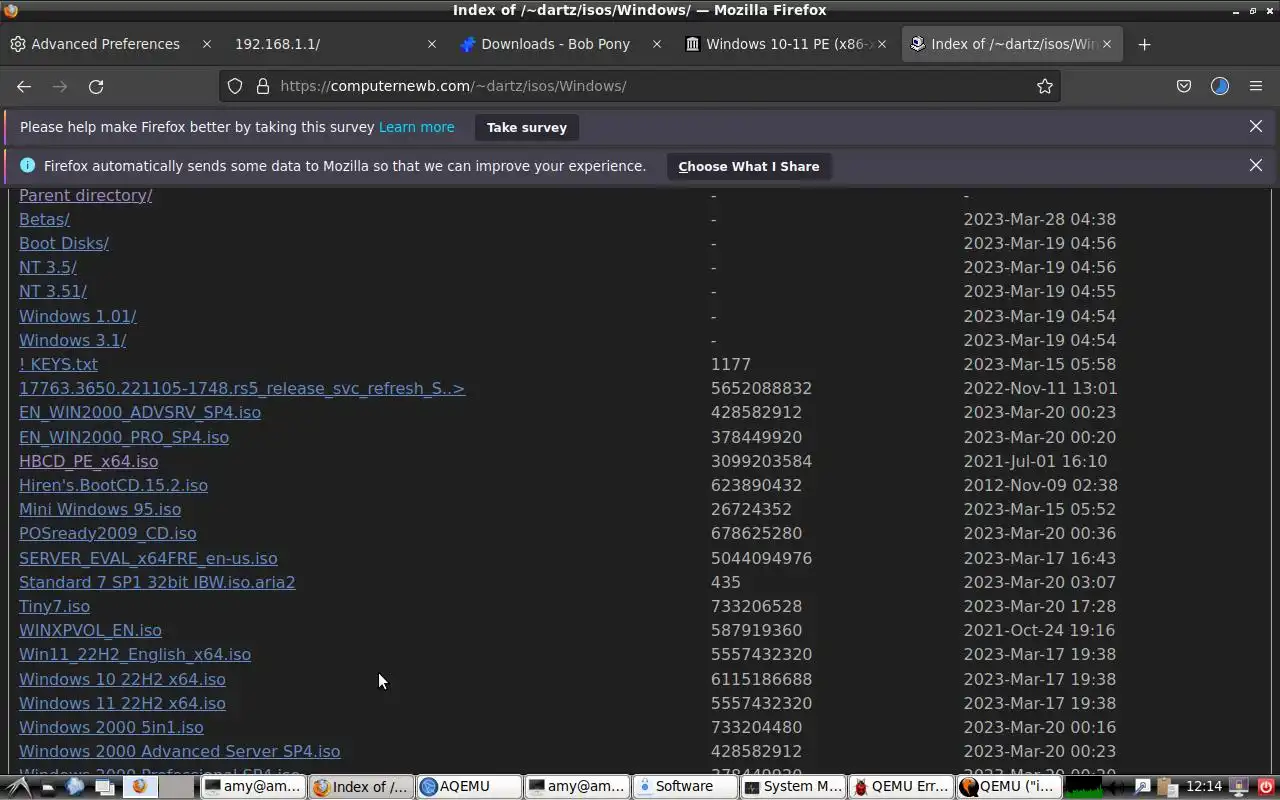
Task: Download HBCD_PE_x64.iso
Action: click(88, 461)
